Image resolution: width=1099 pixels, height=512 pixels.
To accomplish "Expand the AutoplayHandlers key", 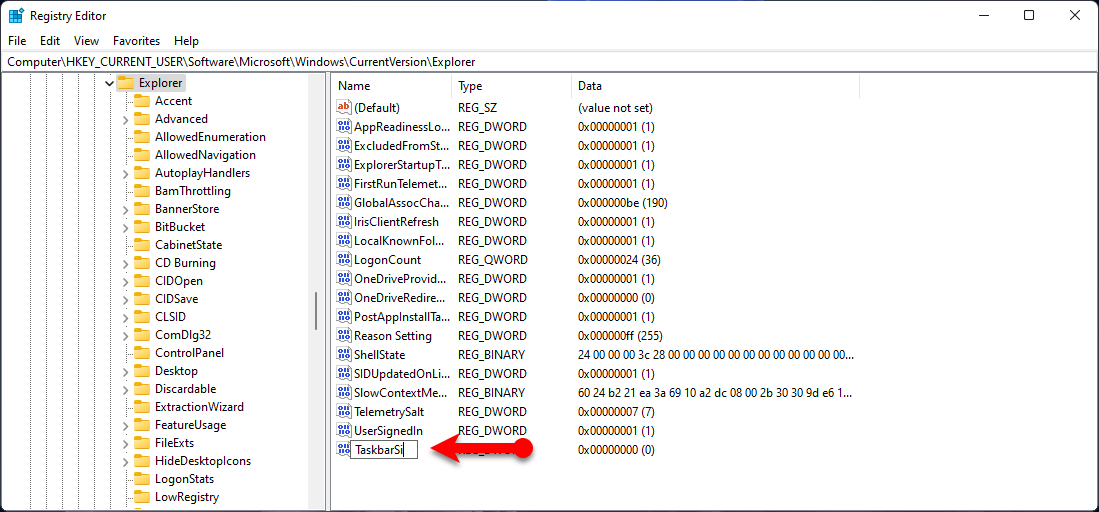I will [x=125, y=173].
